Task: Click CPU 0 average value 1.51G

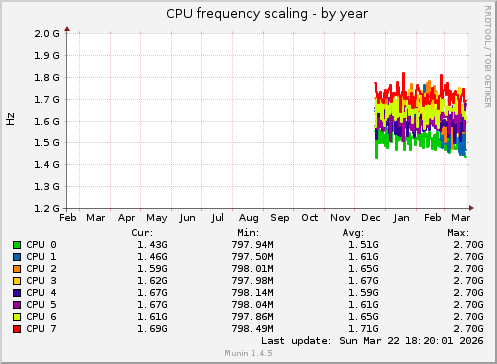Action: 363,245
